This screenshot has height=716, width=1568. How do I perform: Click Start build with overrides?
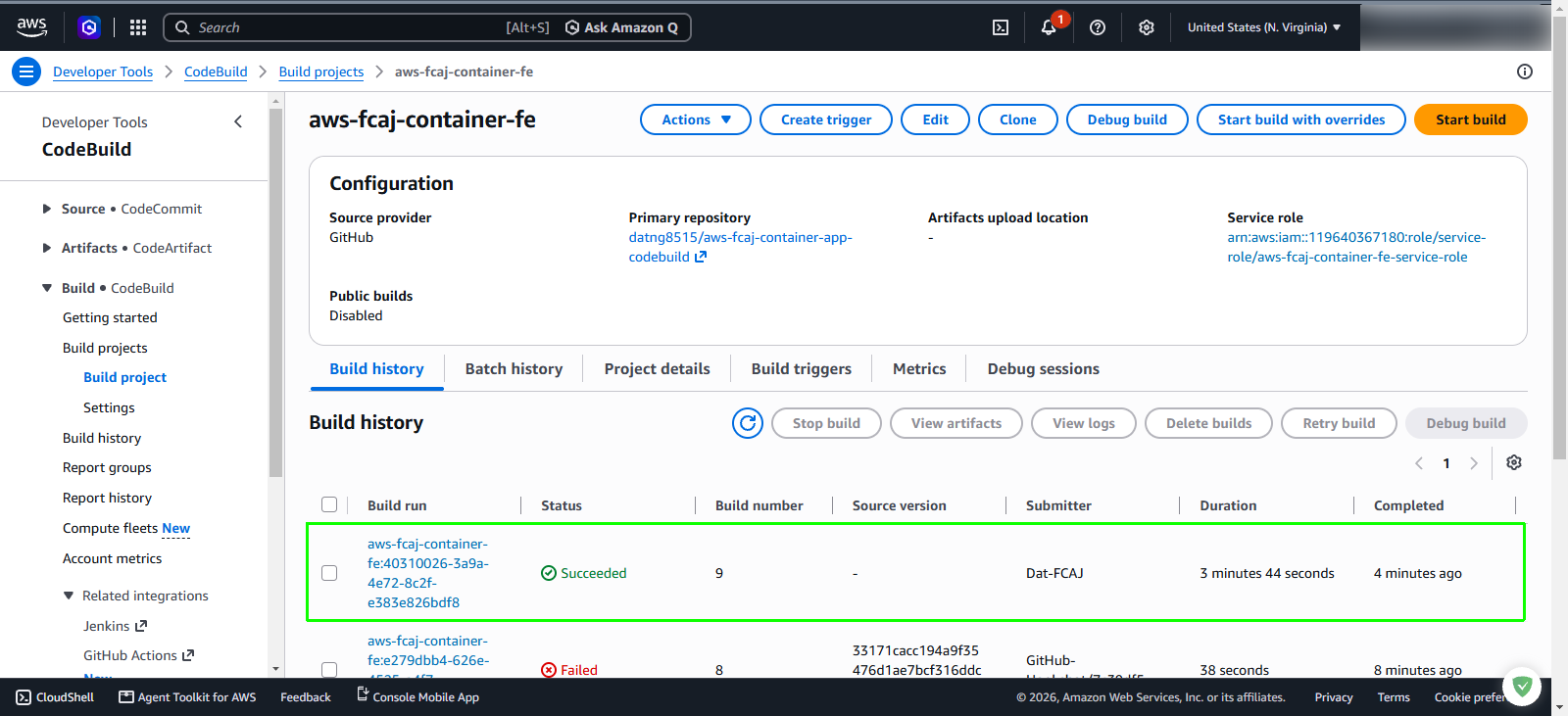coord(1301,119)
